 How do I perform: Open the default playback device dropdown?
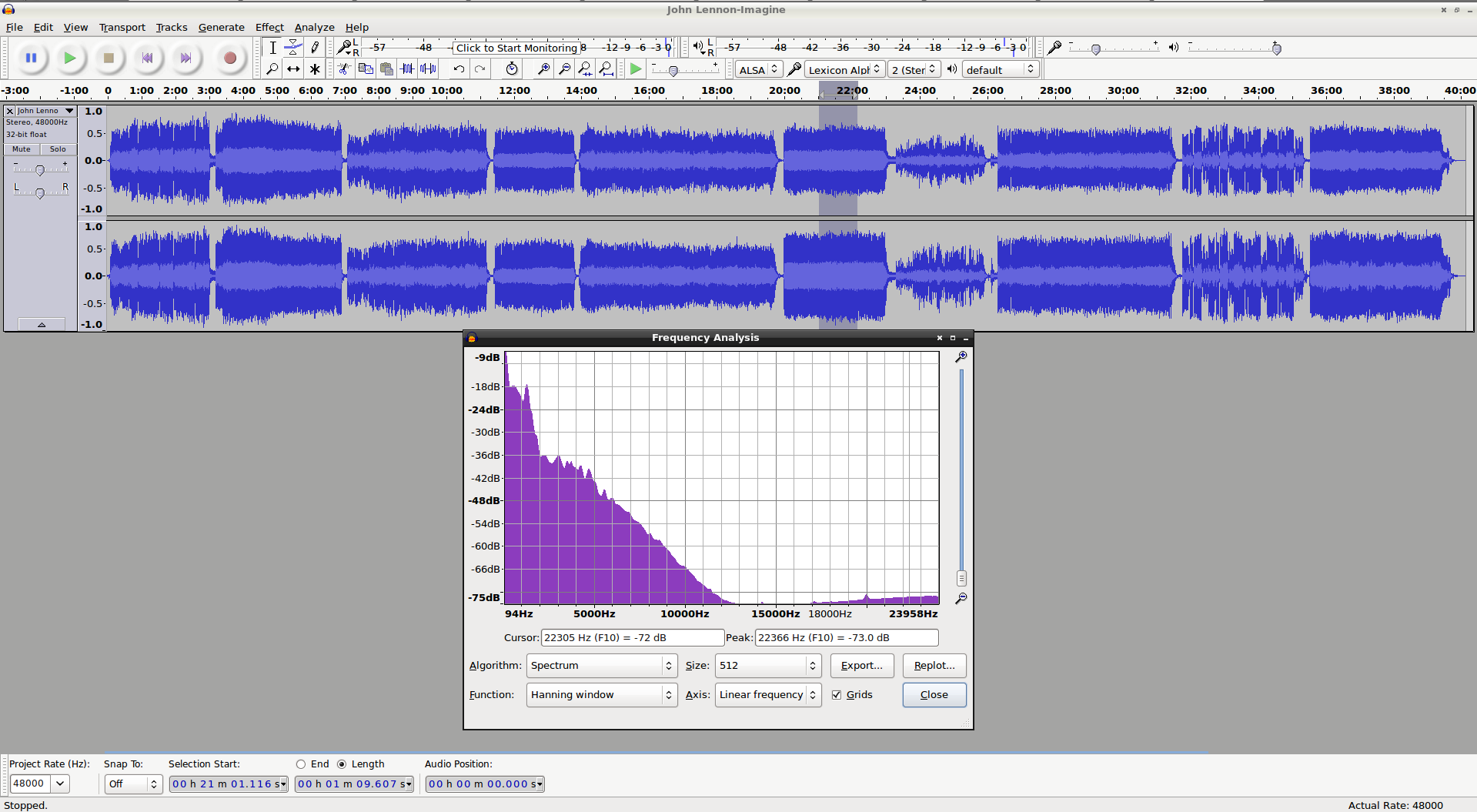click(1001, 69)
